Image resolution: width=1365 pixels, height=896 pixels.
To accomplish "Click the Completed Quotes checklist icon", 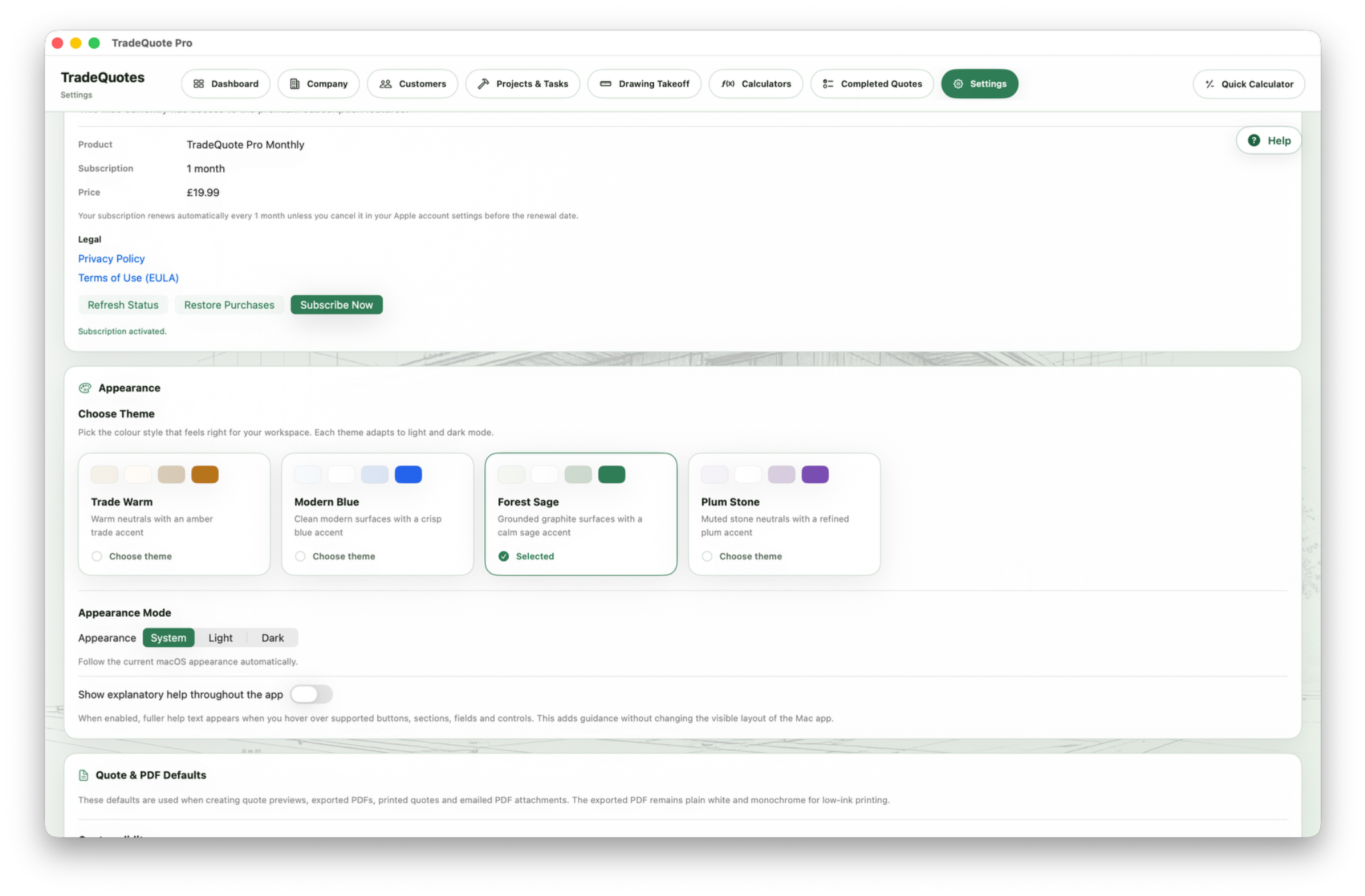I will (x=828, y=84).
